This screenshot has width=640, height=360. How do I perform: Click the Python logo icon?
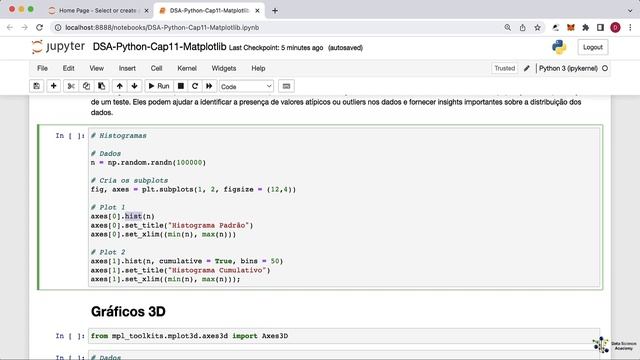point(559,47)
